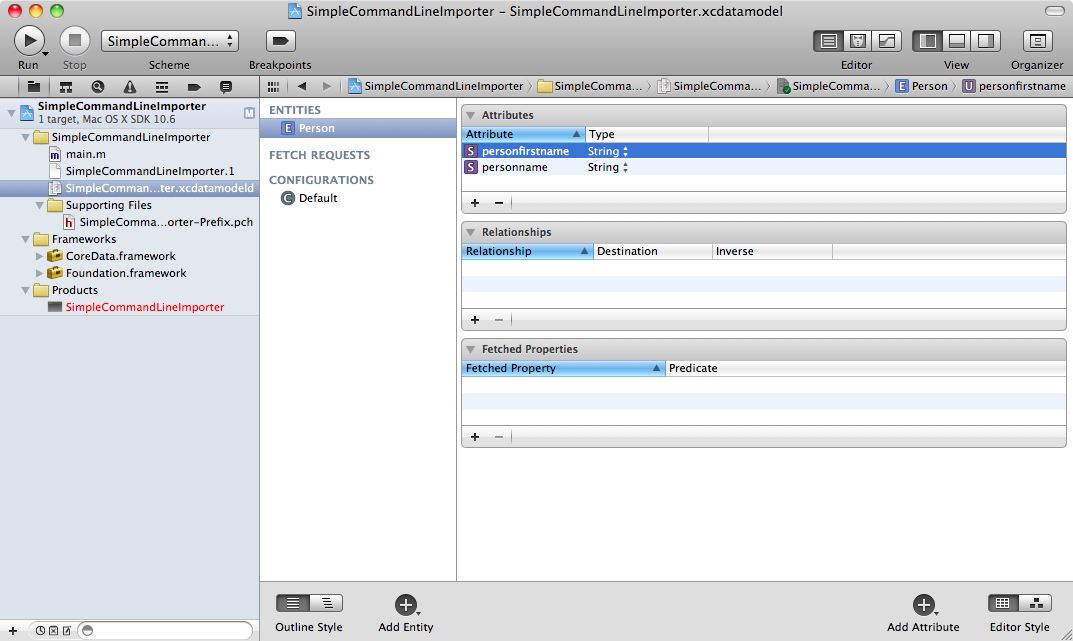Open main.m in the project navigator
This screenshot has width=1073, height=641.
[85, 154]
